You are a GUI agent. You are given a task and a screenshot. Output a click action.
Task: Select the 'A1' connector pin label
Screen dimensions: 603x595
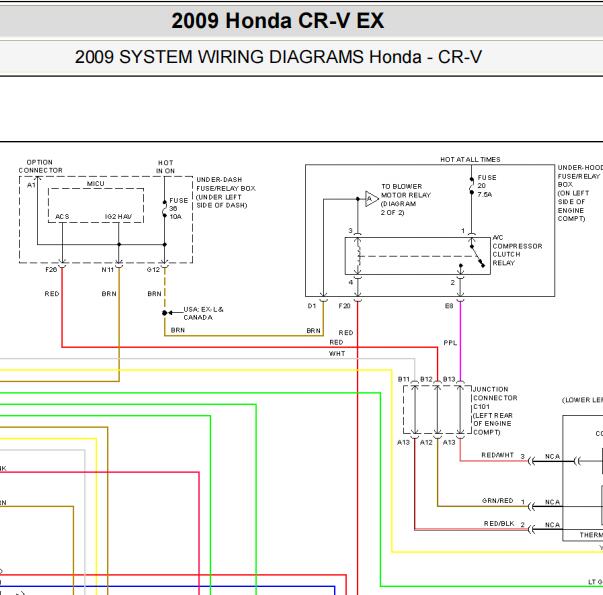(31, 185)
